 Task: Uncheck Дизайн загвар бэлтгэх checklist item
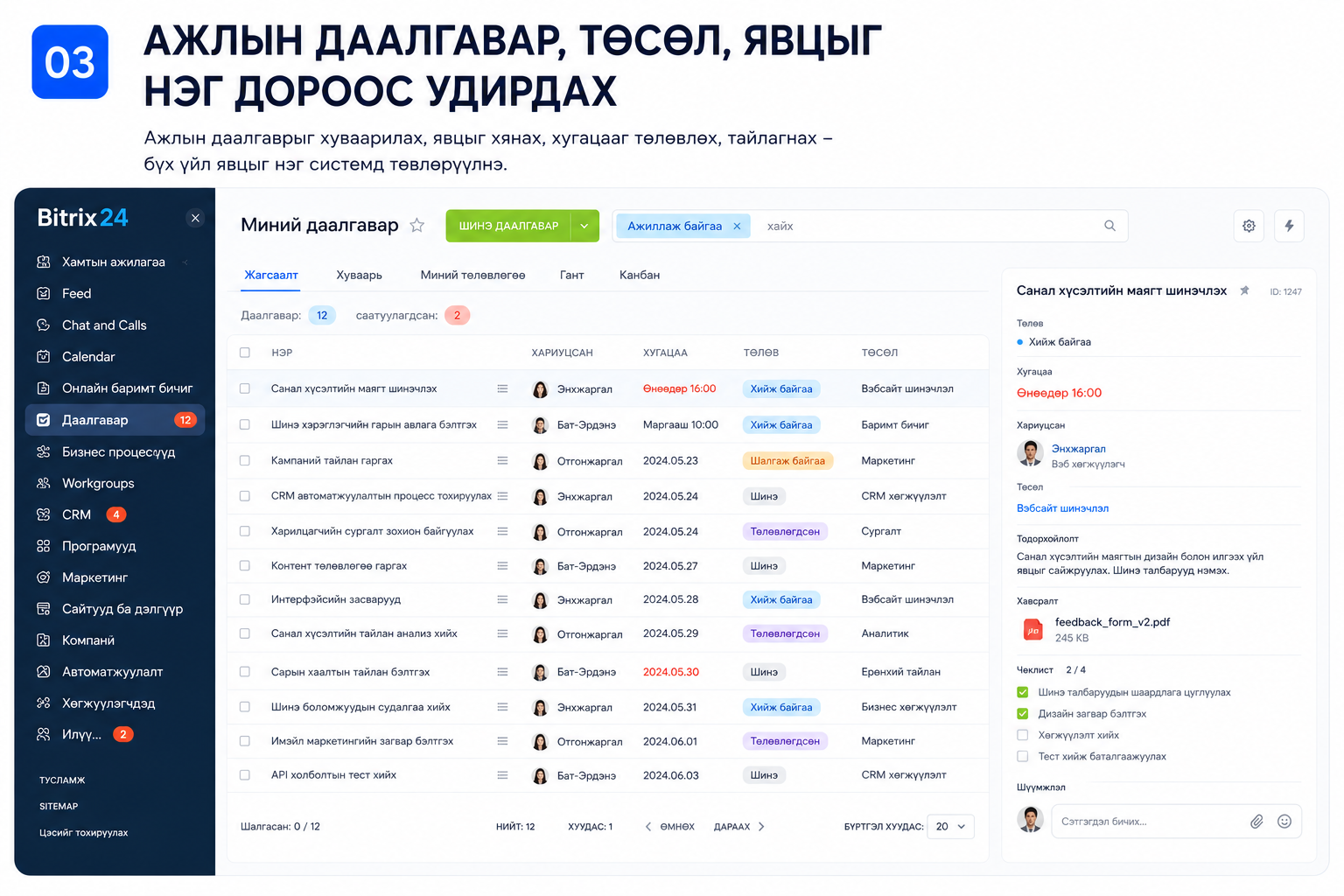pos(1022,714)
